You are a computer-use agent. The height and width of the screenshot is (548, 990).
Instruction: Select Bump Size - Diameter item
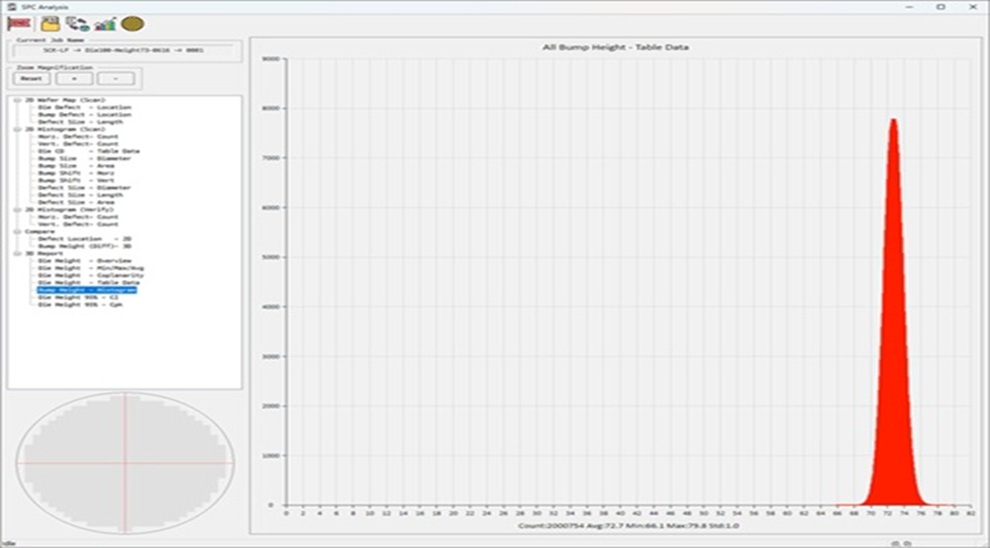85,158
